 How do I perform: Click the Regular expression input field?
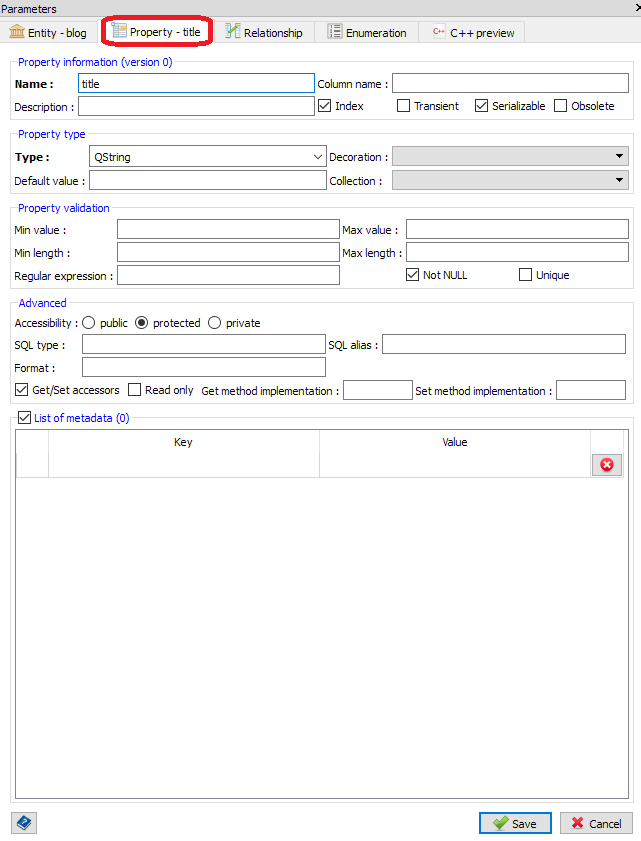tap(228, 275)
